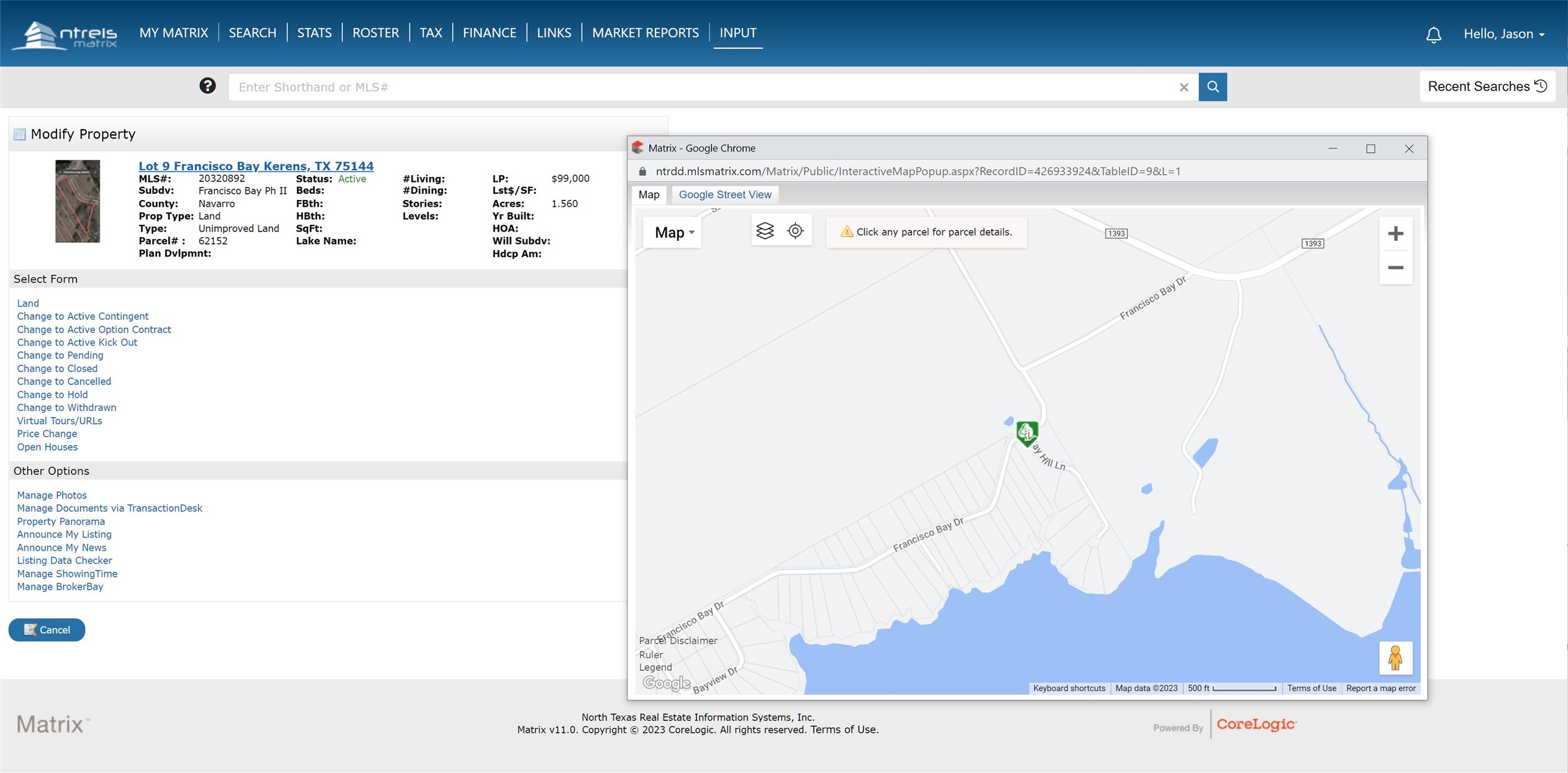Click the notification bell icon
The image size is (1568, 773).
click(x=1433, y=34)
